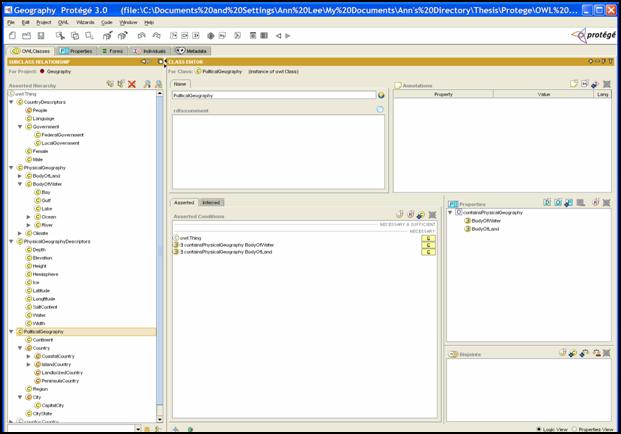This screenshot has width=621, height=434.
Task: Switch to the Metadata tab
Action: 192,51
